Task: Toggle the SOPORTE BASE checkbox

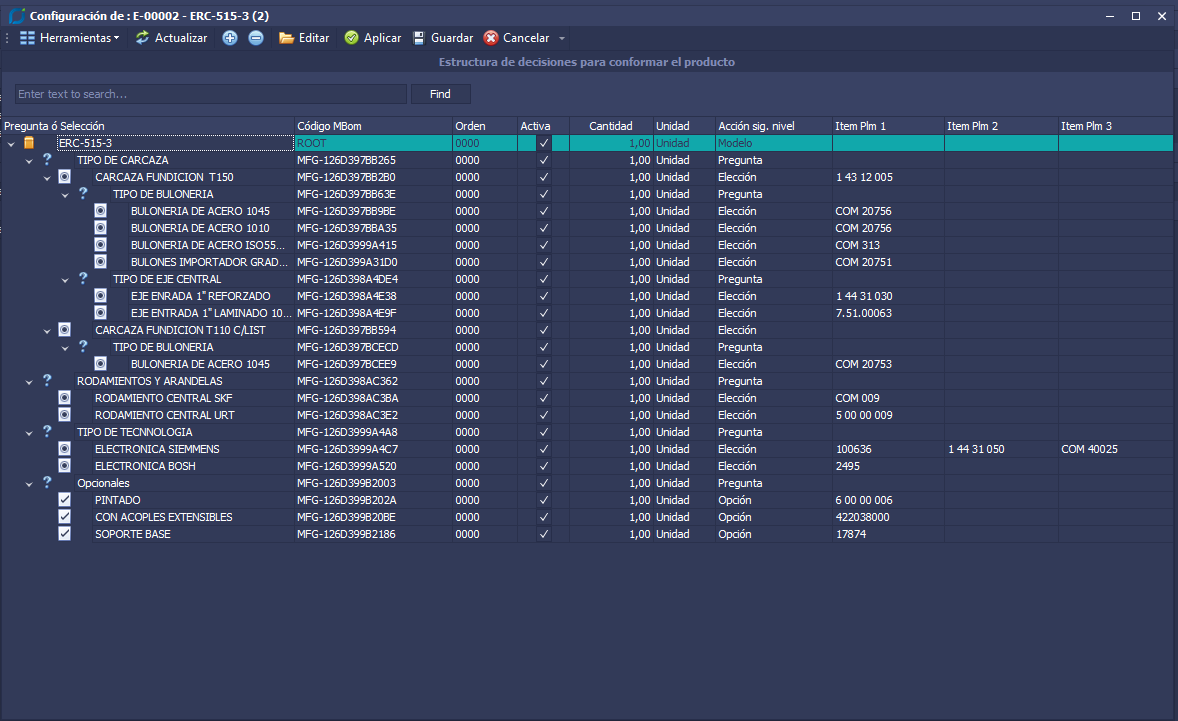Action: coord(65,533)
